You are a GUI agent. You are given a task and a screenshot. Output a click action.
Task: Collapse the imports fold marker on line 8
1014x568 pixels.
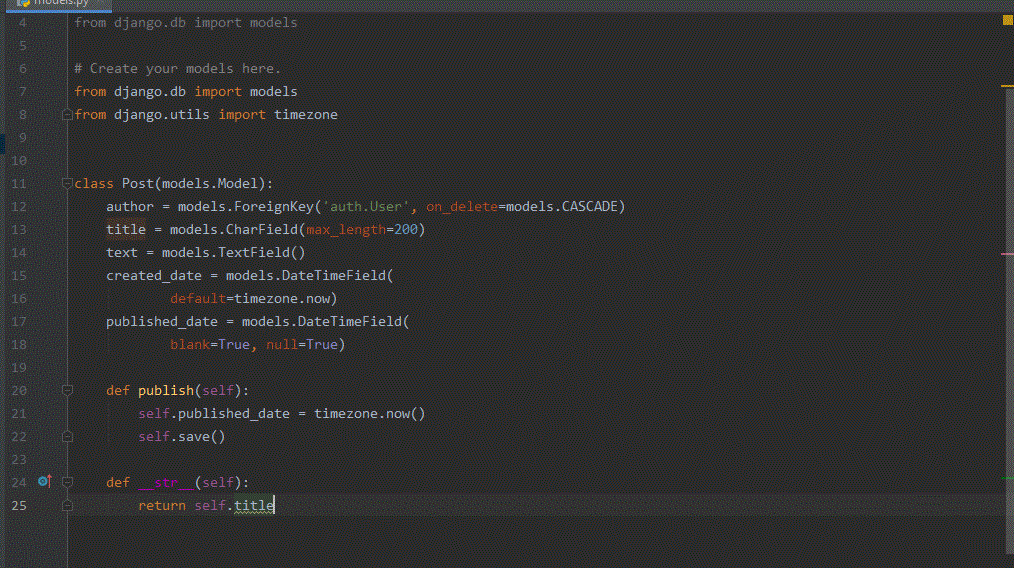67,115
